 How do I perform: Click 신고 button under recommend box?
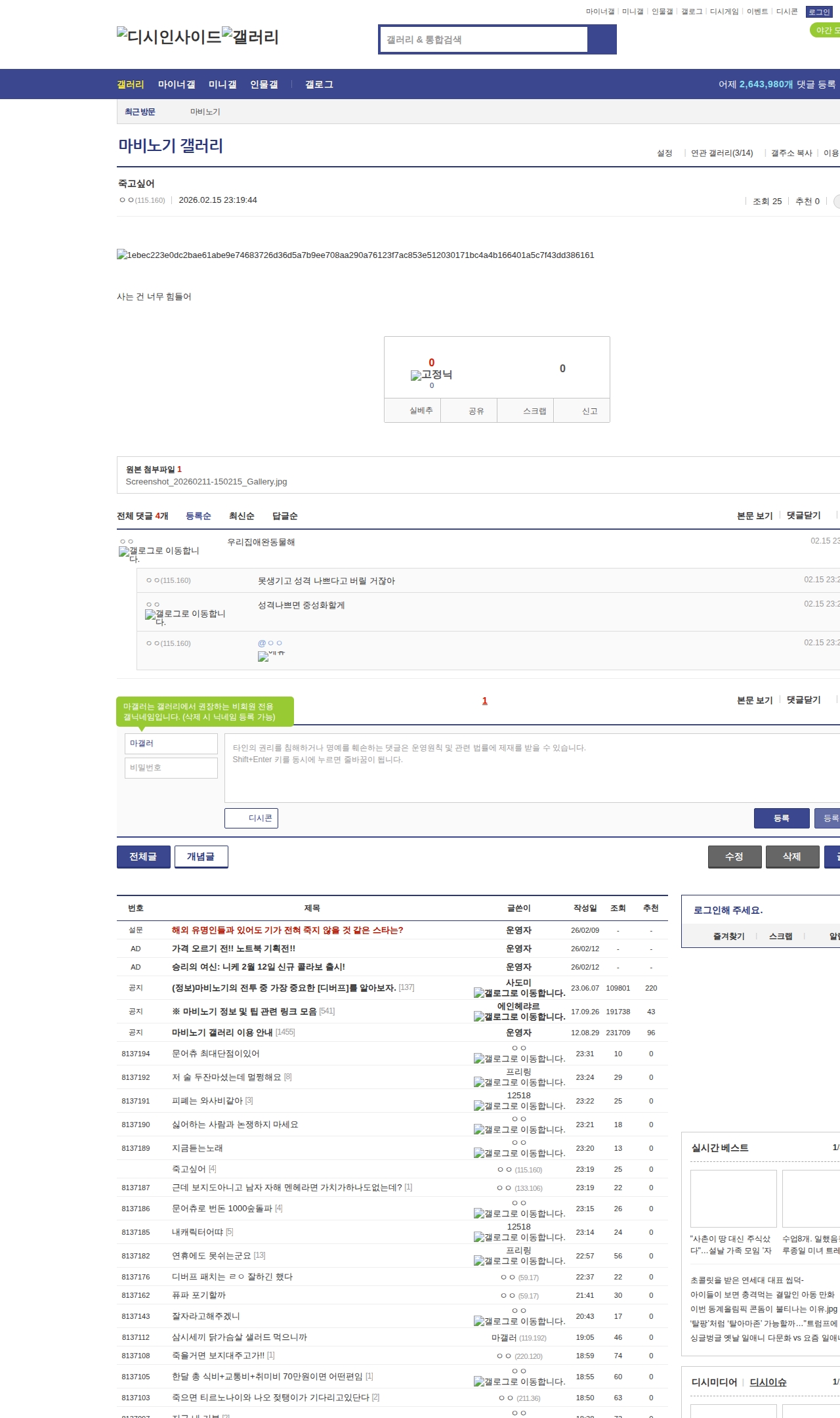click(x=582, y=410)
